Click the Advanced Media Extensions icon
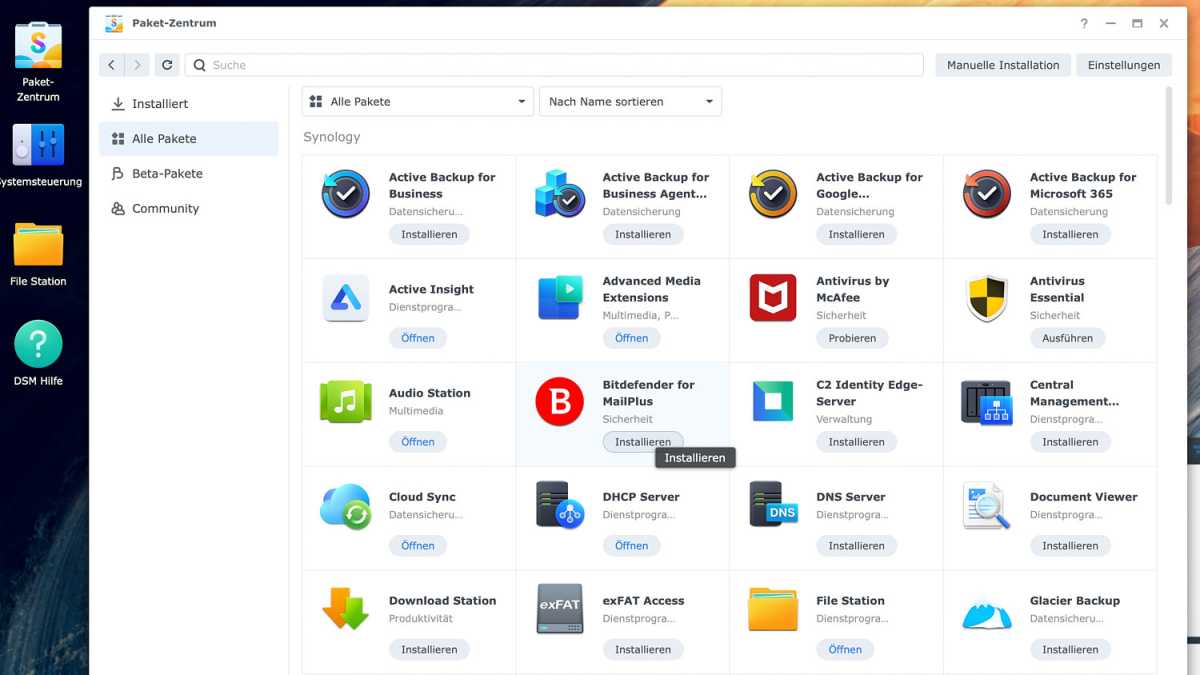The height and width of the screenshot is (675, 1200). click(560, 298)
